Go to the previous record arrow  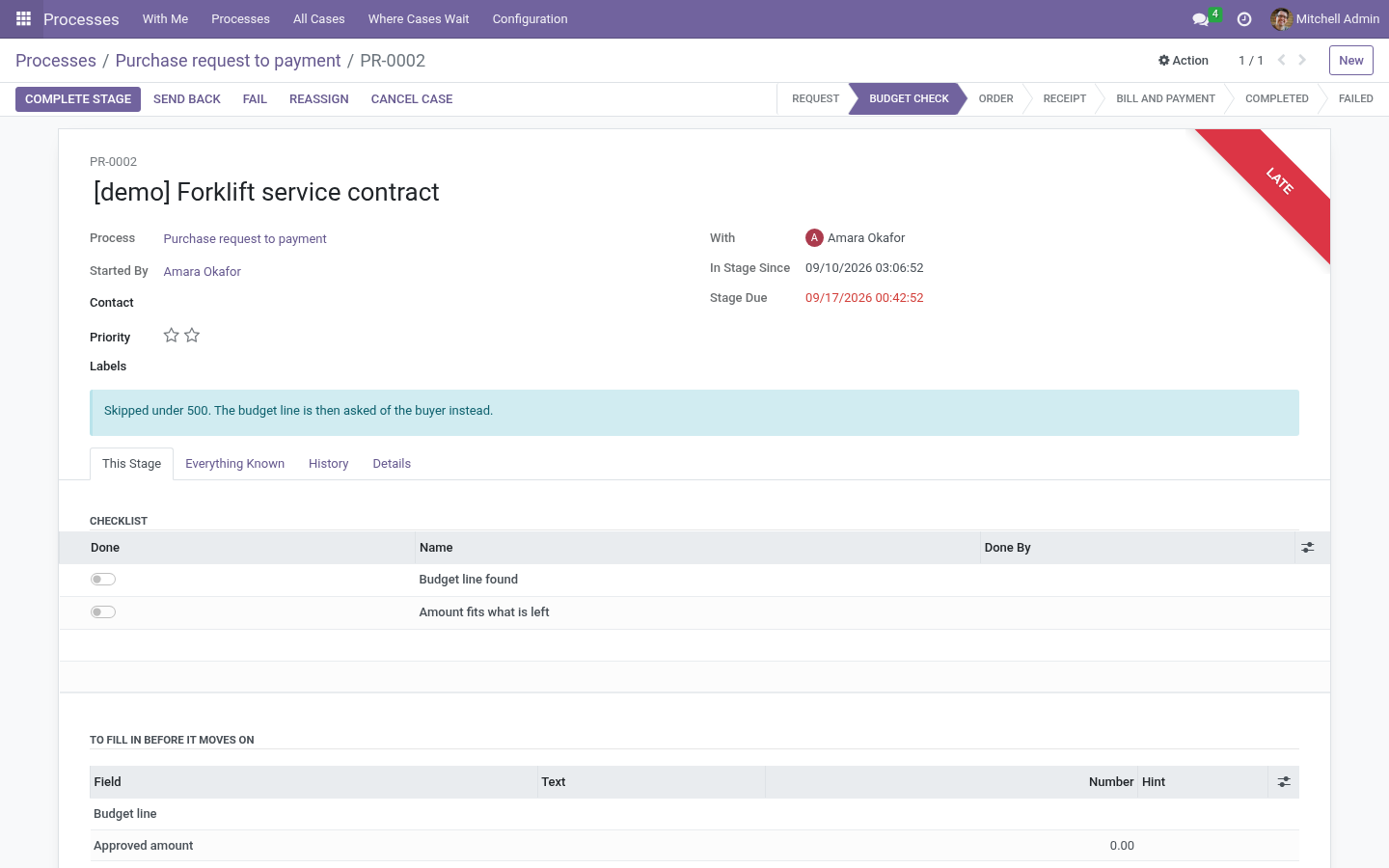pos(1281,60)
